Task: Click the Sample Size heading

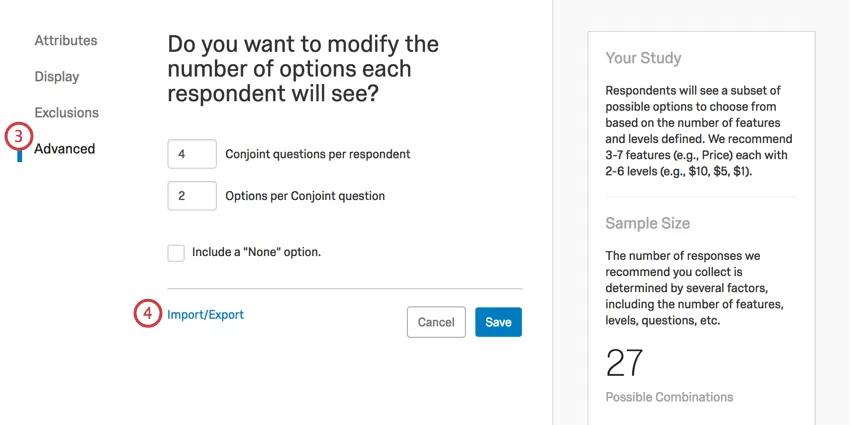Action: click(647, 223)
